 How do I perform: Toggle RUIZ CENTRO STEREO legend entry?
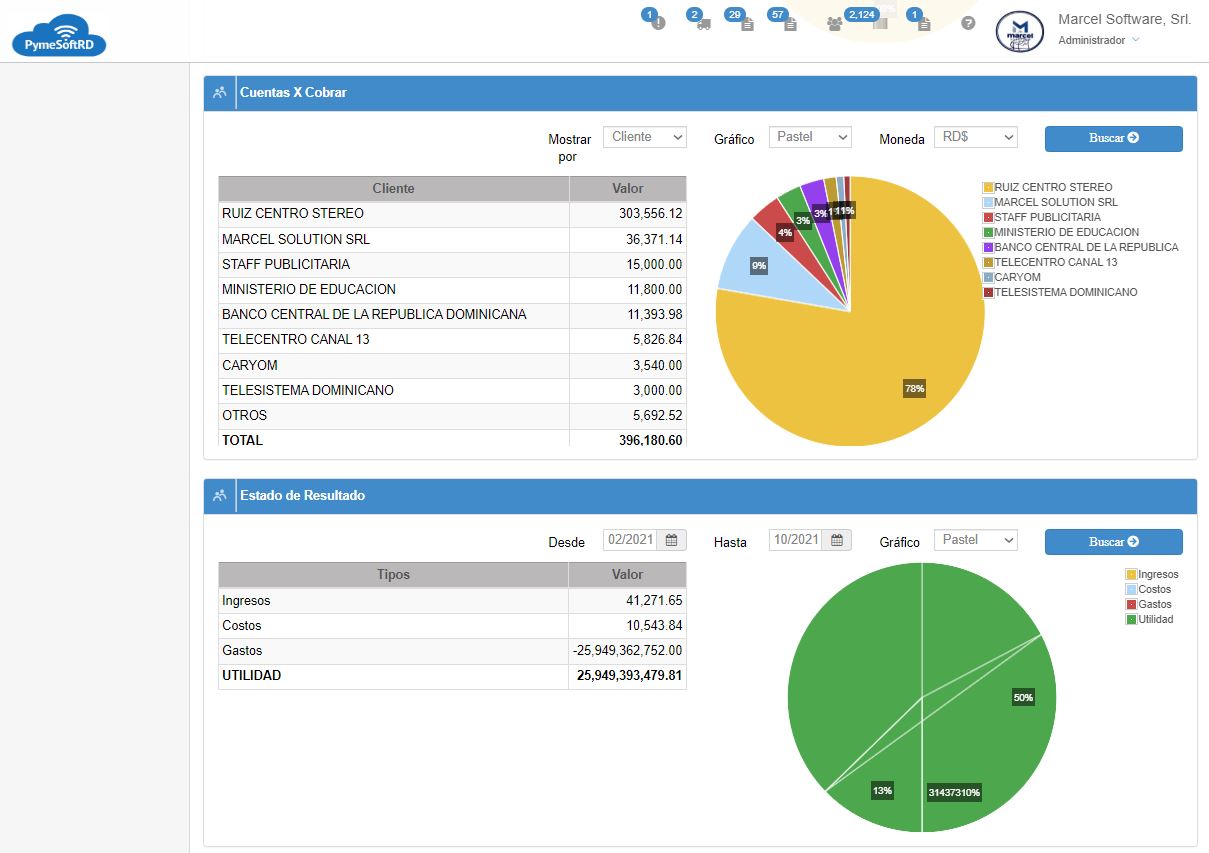tap(1052, 187)
